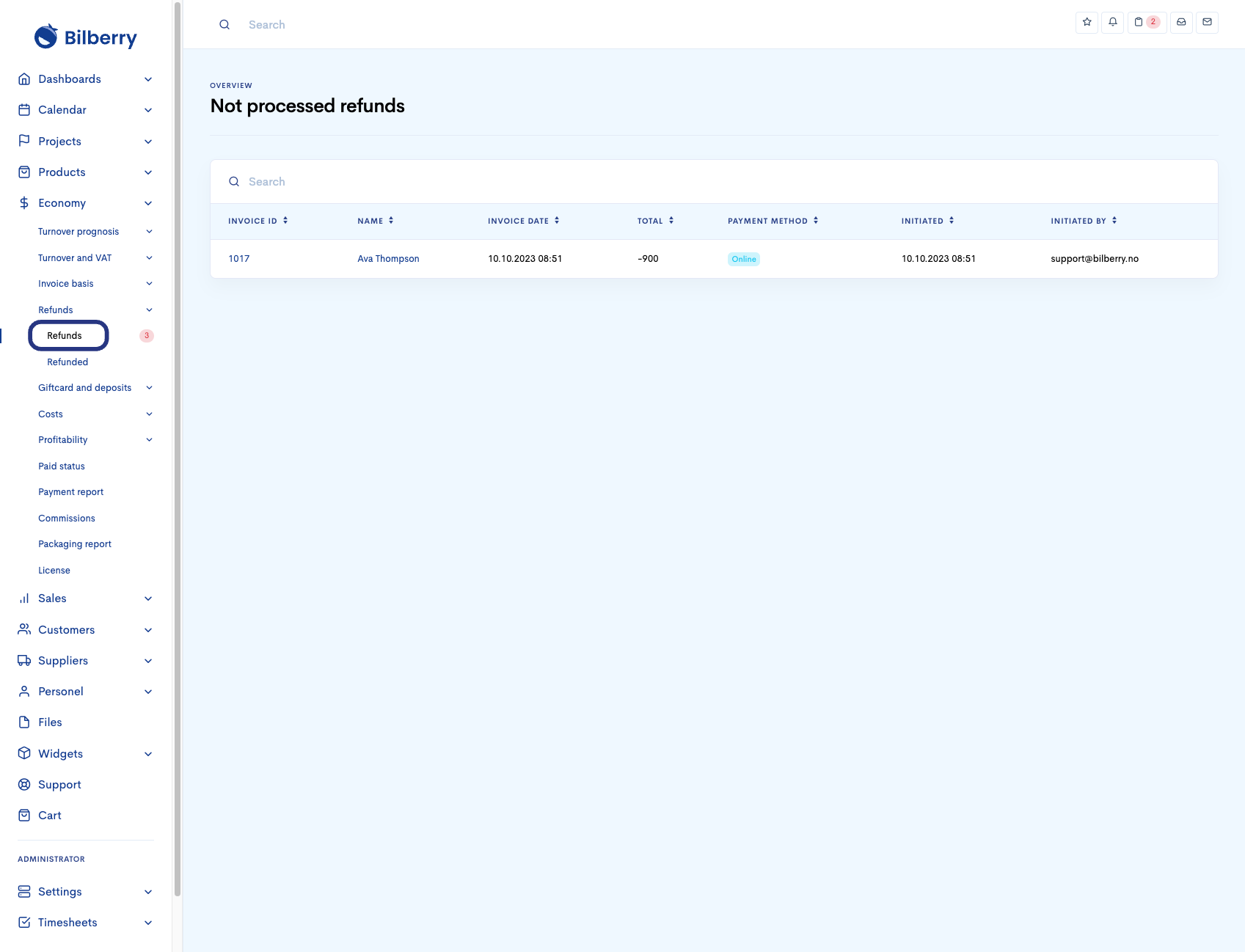1245x952 pixels.
Task: Collapse the Economy menu section
Action: (148, 203)
